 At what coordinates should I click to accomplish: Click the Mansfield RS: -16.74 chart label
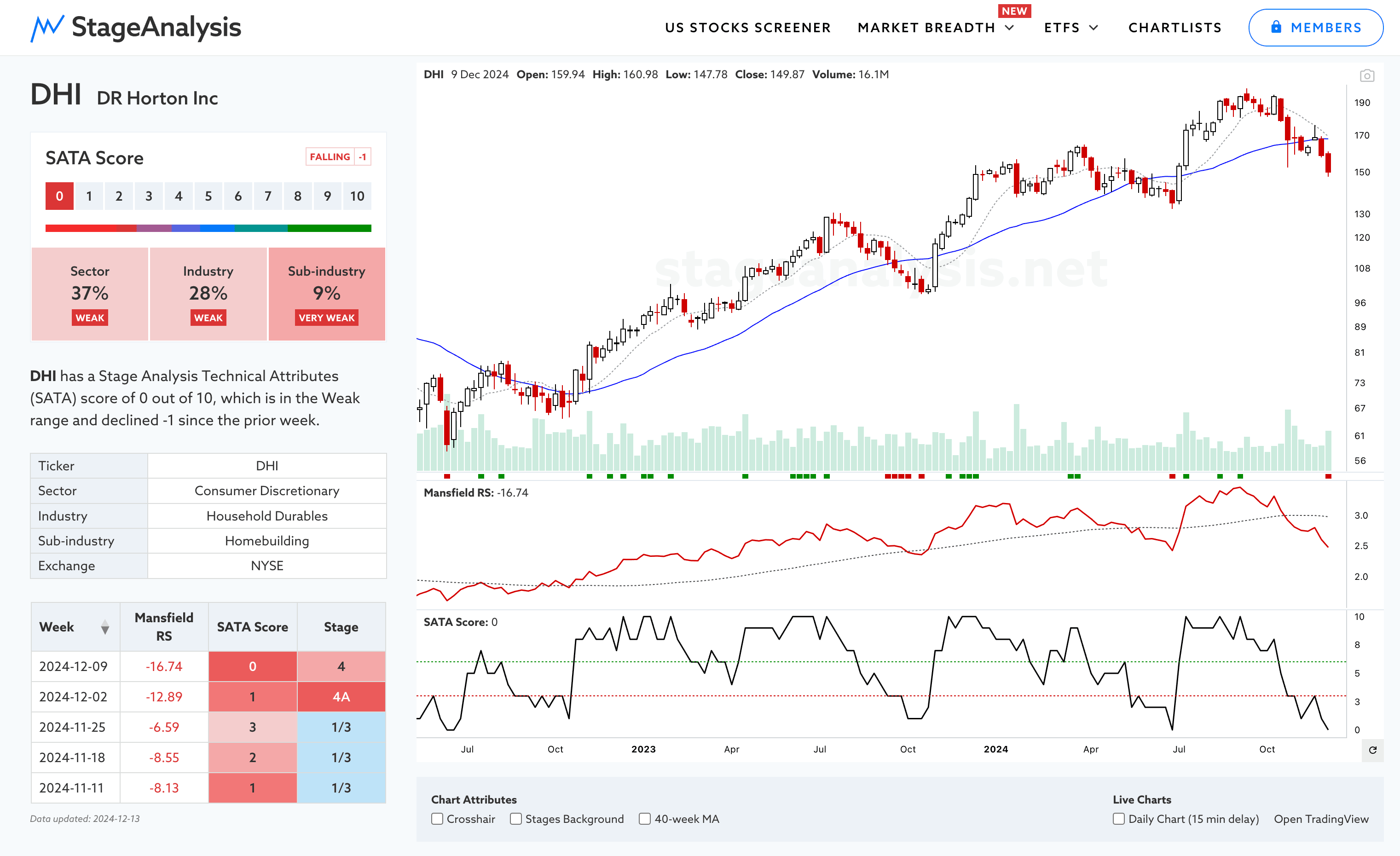point(475,492)
